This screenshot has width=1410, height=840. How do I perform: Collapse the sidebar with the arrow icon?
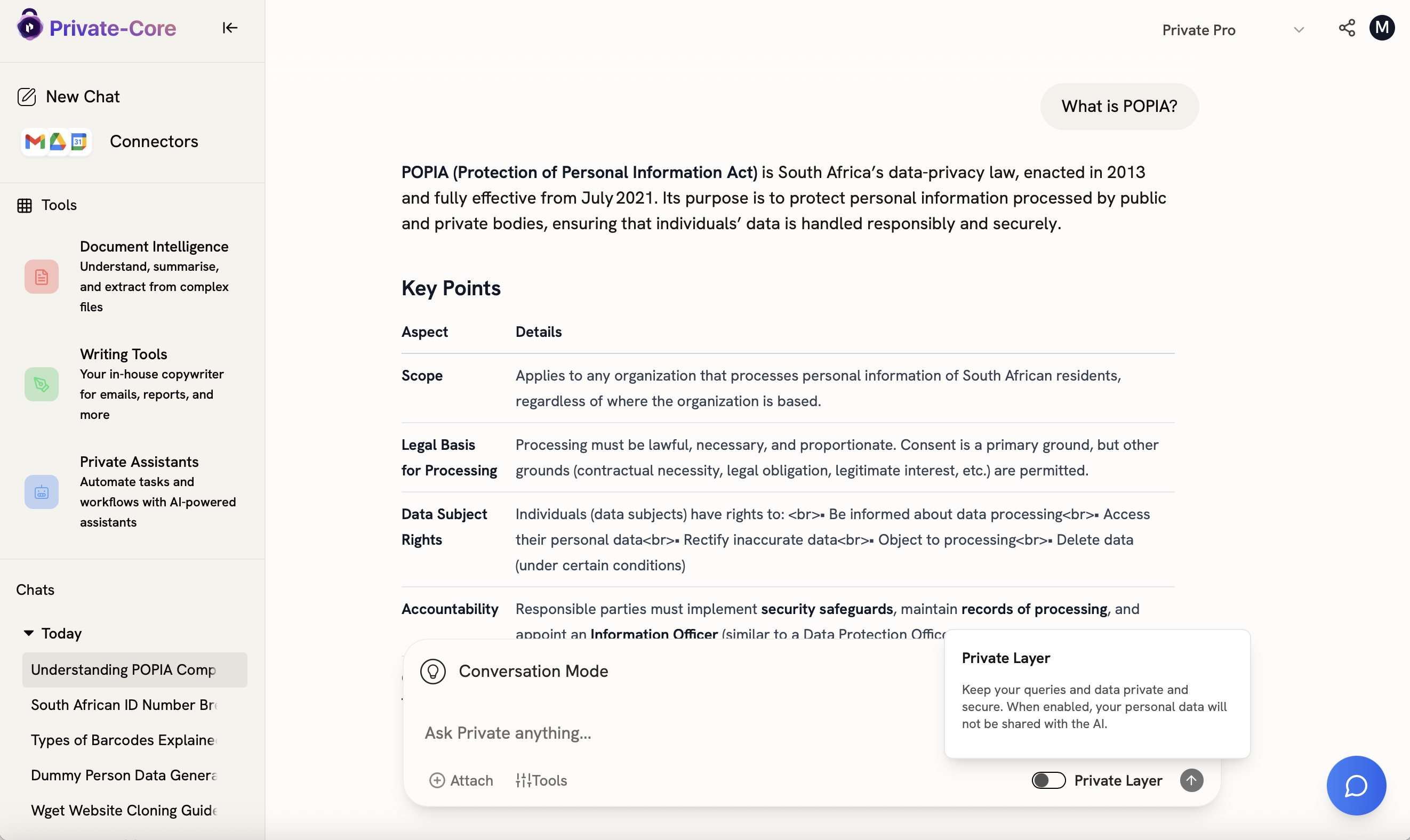pos(229,28)
